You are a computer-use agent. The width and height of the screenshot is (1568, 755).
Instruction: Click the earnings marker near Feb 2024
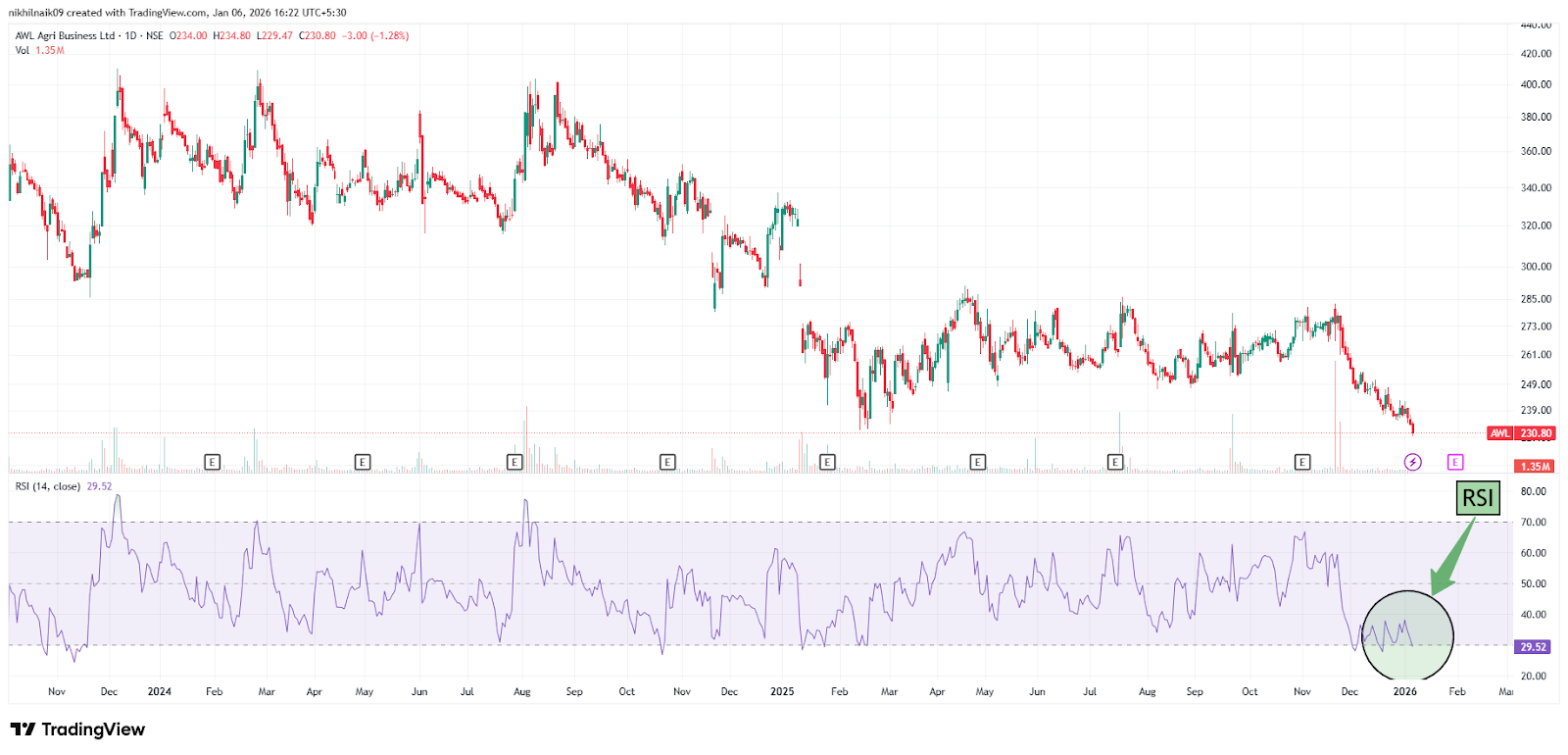[212, 462]
